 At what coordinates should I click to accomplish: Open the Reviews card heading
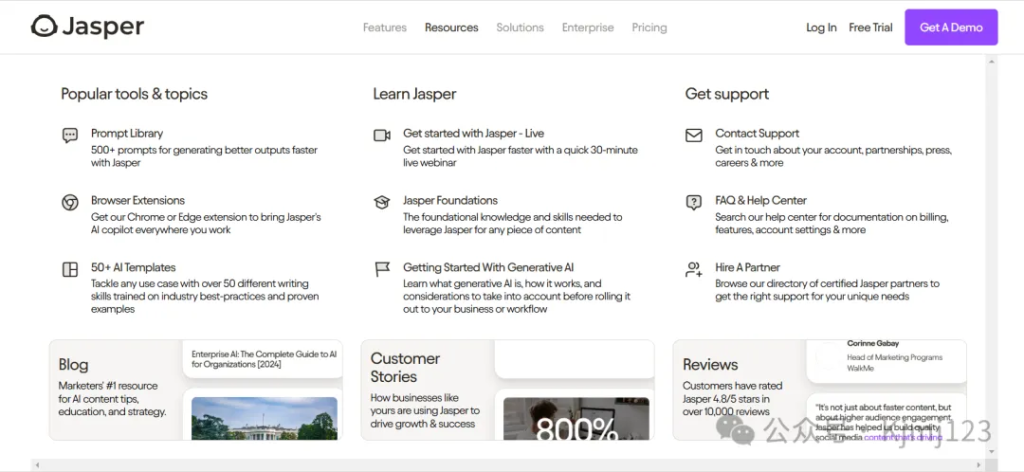point(711,364)
